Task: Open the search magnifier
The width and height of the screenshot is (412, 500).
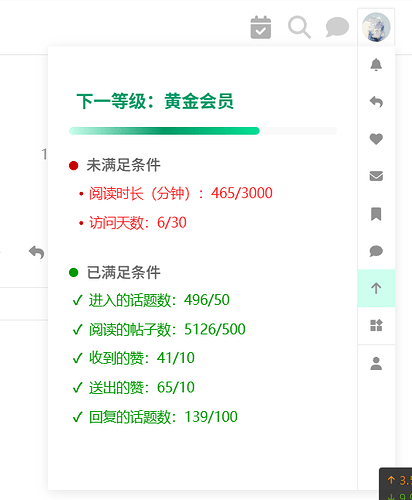Action: pos(299,27)
